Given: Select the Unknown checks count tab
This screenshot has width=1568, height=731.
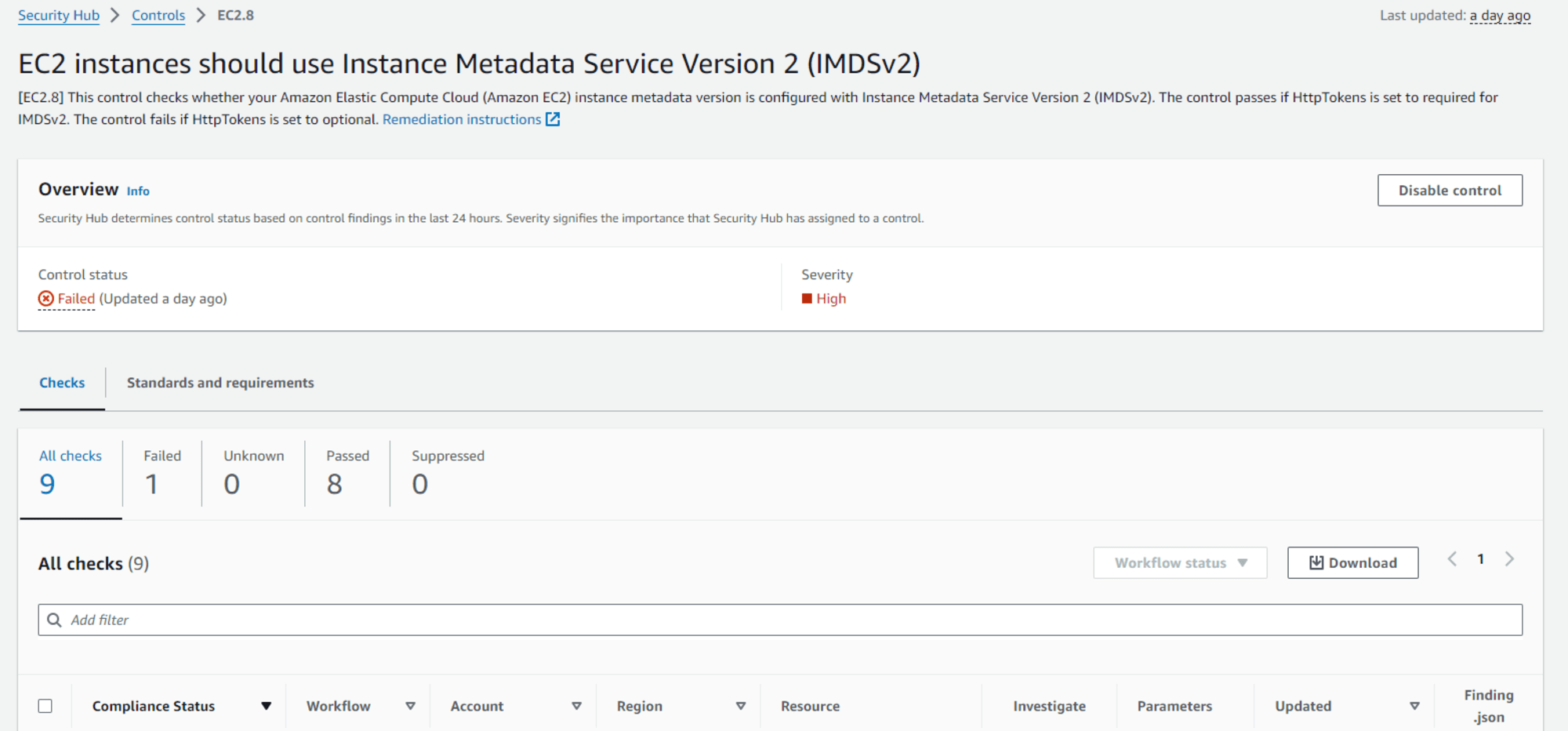Looking at the screenshot, I should click(253, 474).
